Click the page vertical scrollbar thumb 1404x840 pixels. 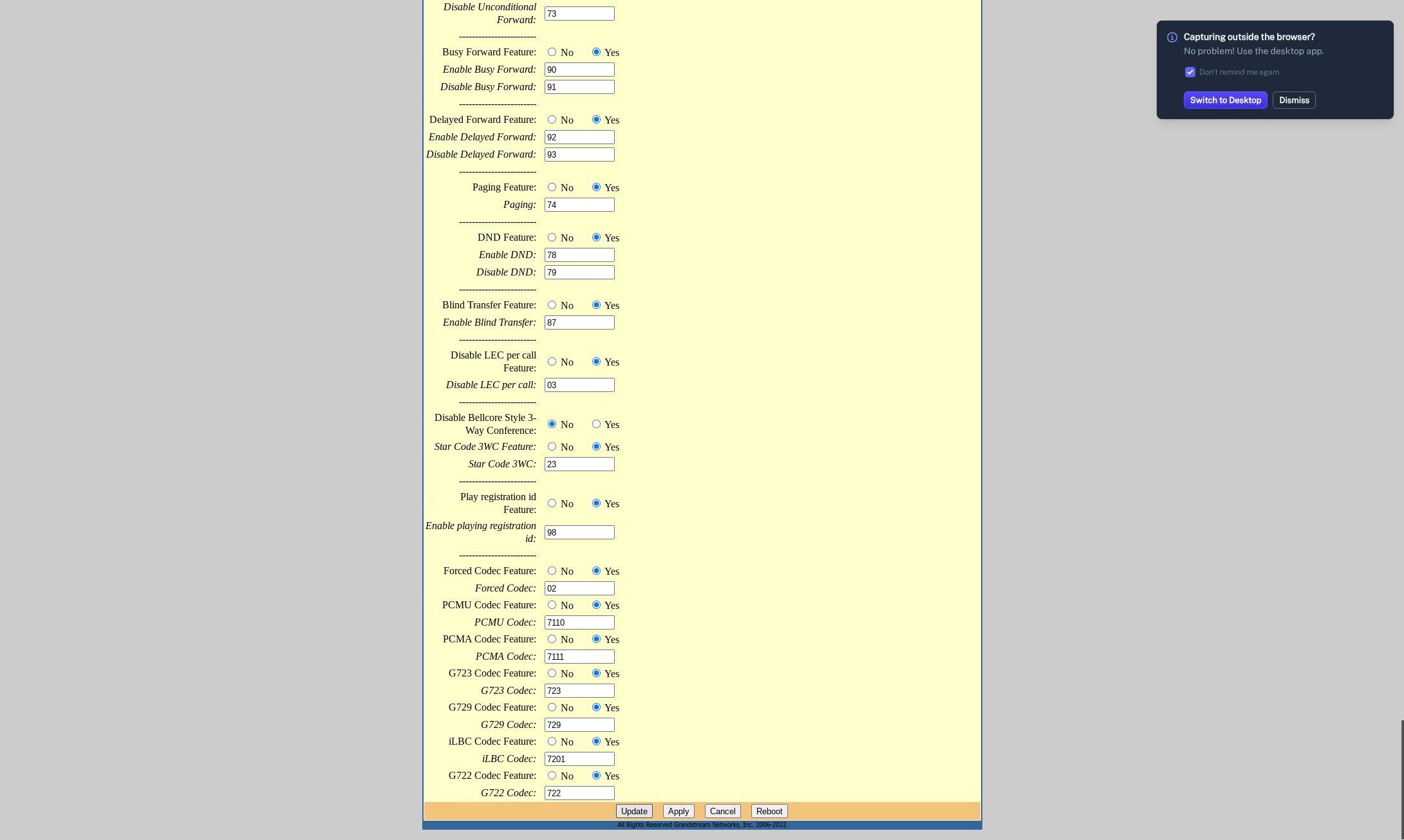pos(1401,779)
